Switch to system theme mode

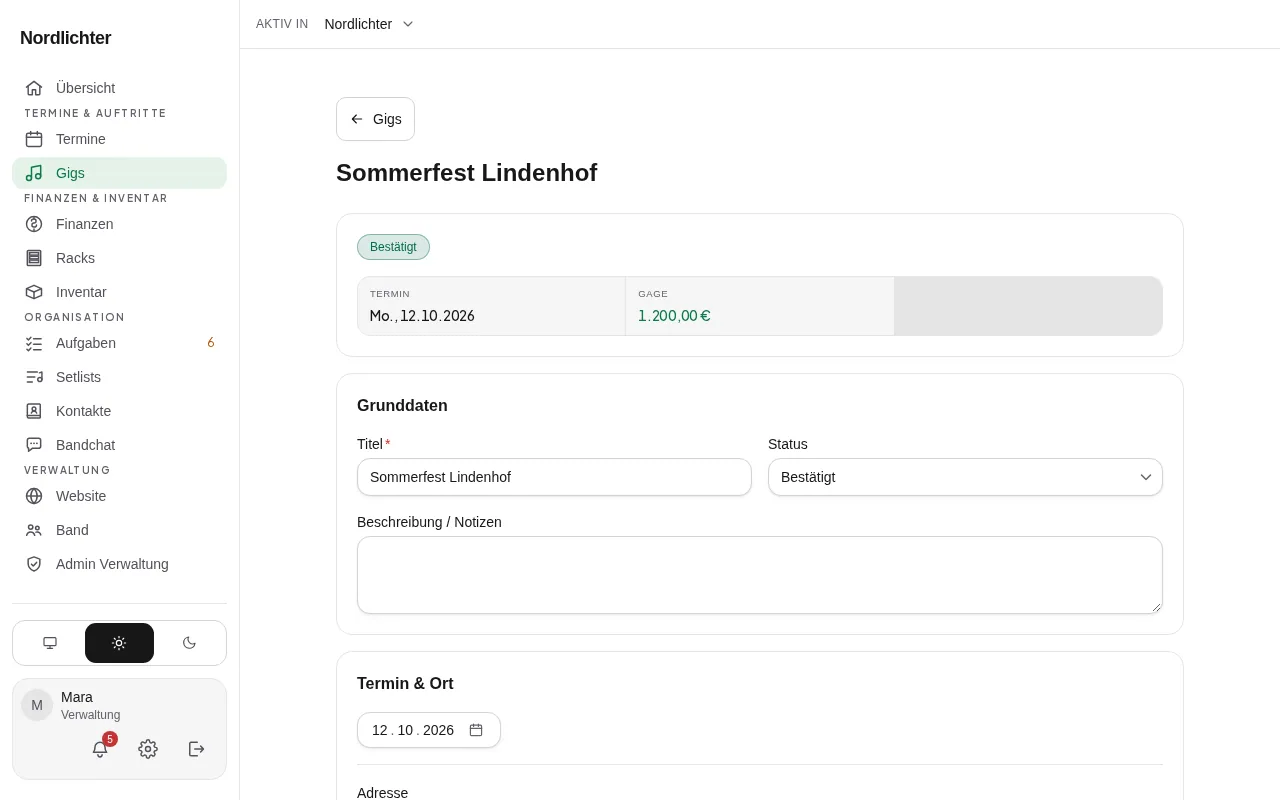50,643
